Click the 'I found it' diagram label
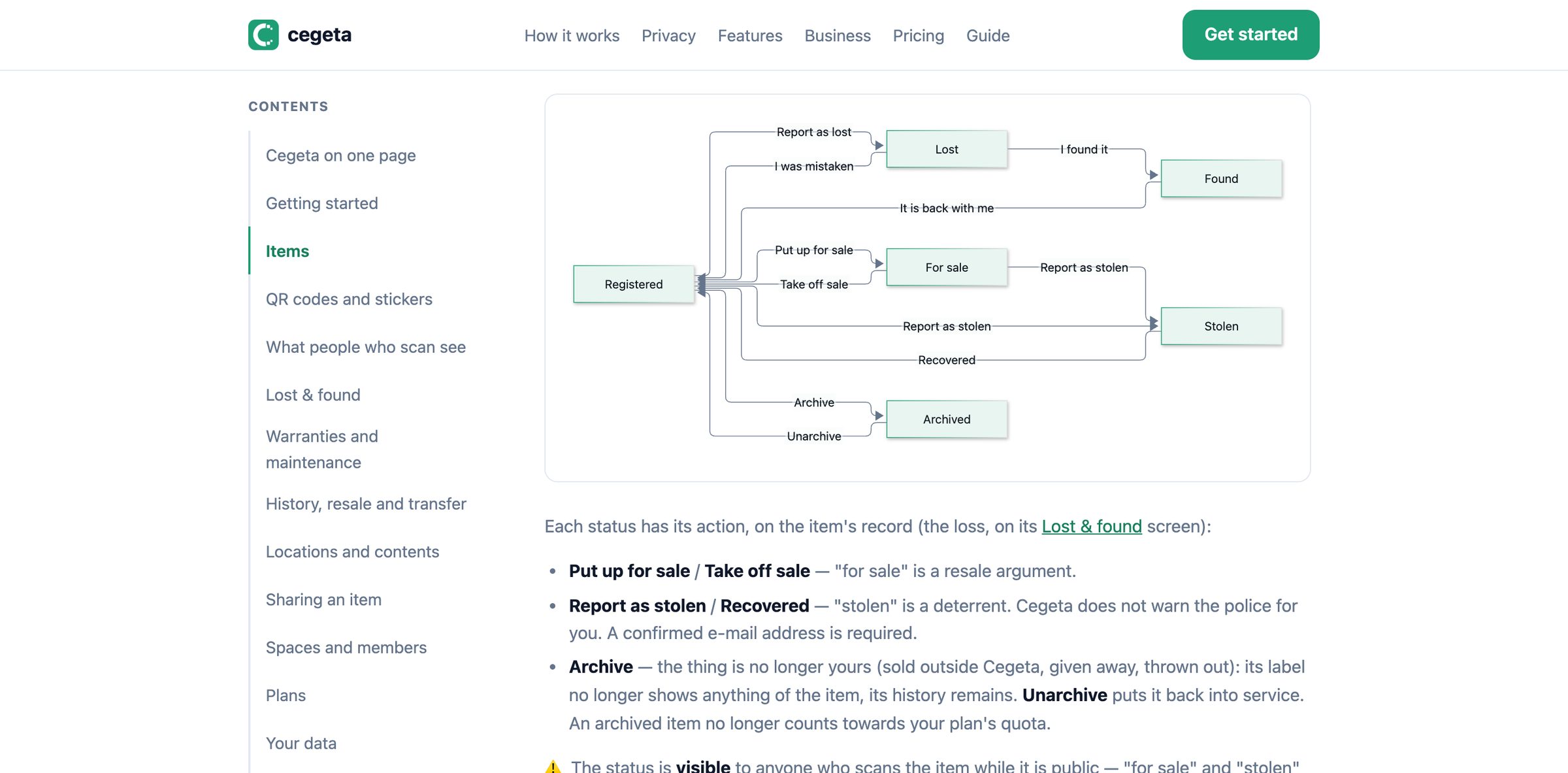Image resolution: width=1568 pixels, height=773 pixels. point(1084,149)
